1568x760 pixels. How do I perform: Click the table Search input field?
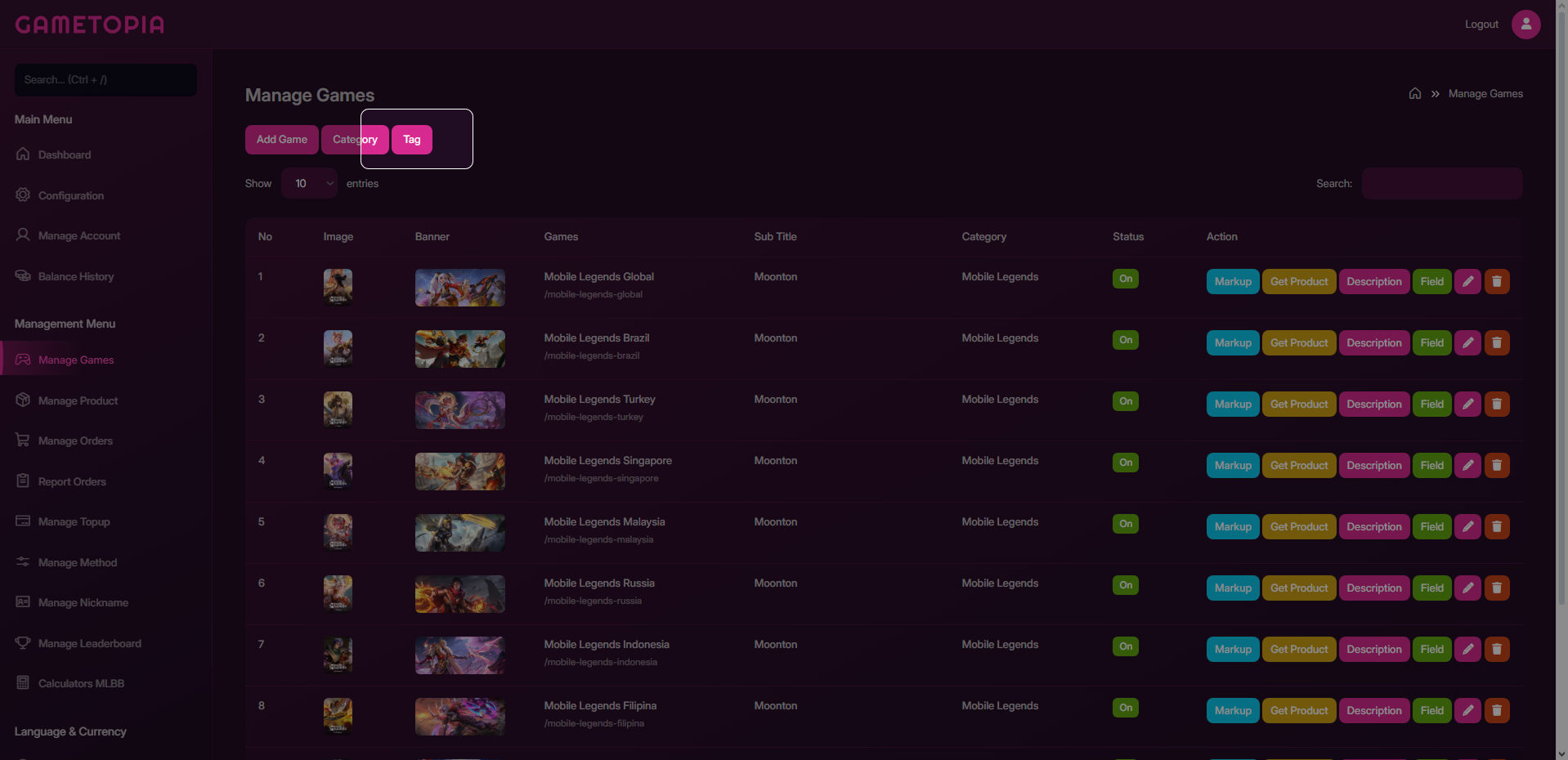click(x=1442, y=183)
